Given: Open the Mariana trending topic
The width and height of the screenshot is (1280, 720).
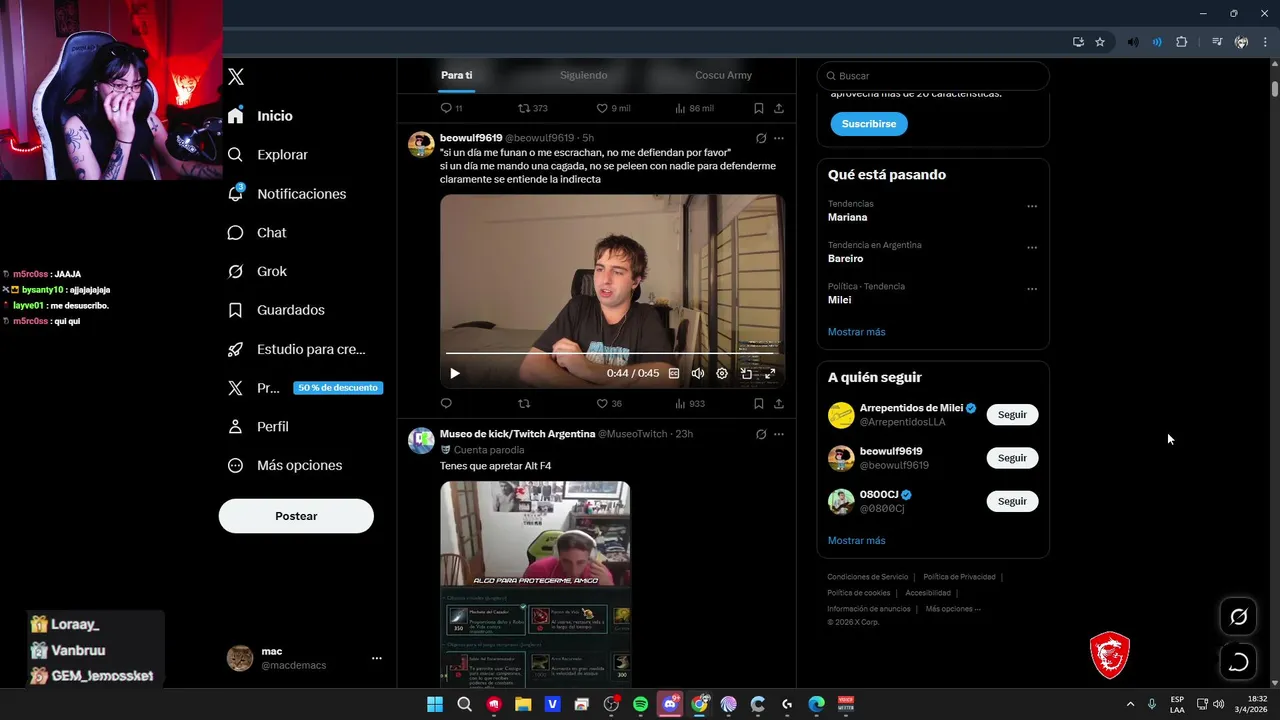Looking at the screenshot, I should pos(847,217).
